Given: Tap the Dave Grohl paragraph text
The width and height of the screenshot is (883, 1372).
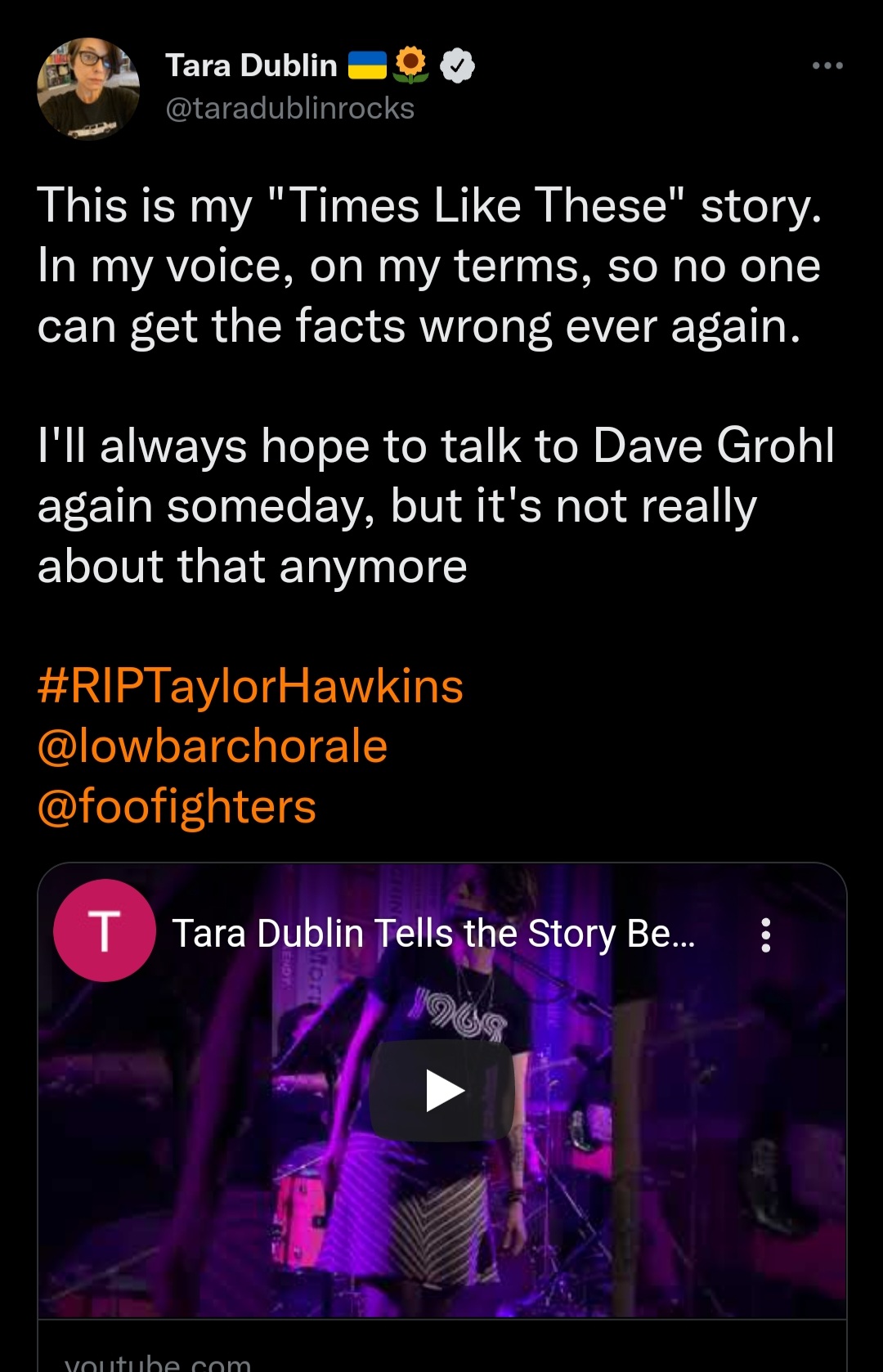Looking at the screenshot, I should click(436, 505).
